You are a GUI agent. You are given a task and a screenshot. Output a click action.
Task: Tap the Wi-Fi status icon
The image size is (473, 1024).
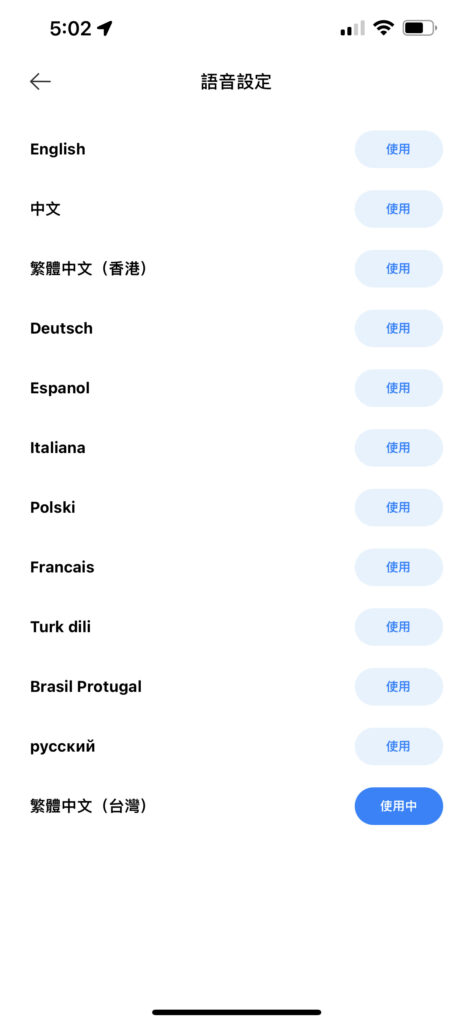click(383, 28)
